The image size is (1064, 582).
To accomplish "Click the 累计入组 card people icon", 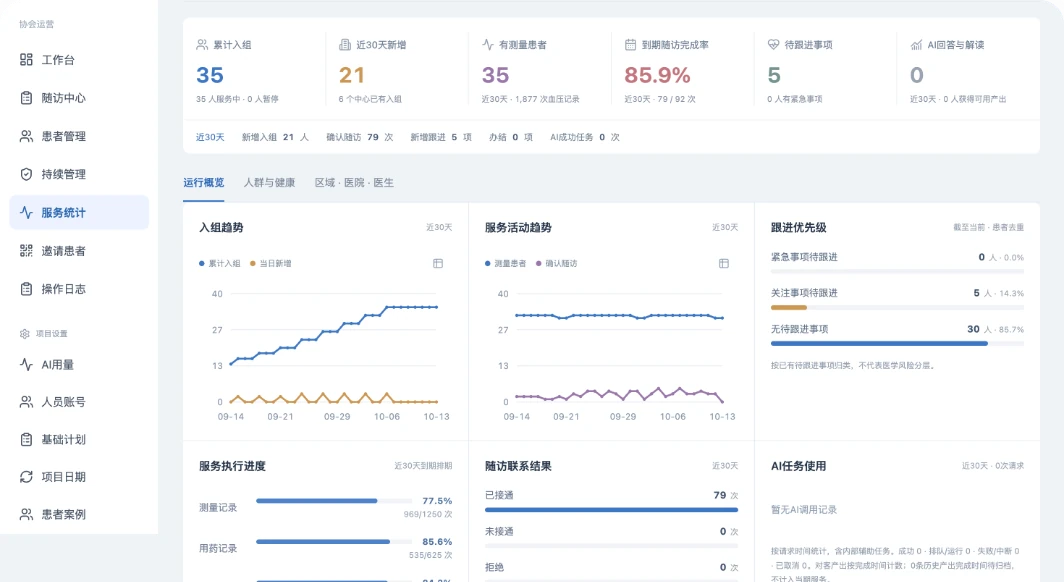I will pyautogui.click(x=202, y=45).
